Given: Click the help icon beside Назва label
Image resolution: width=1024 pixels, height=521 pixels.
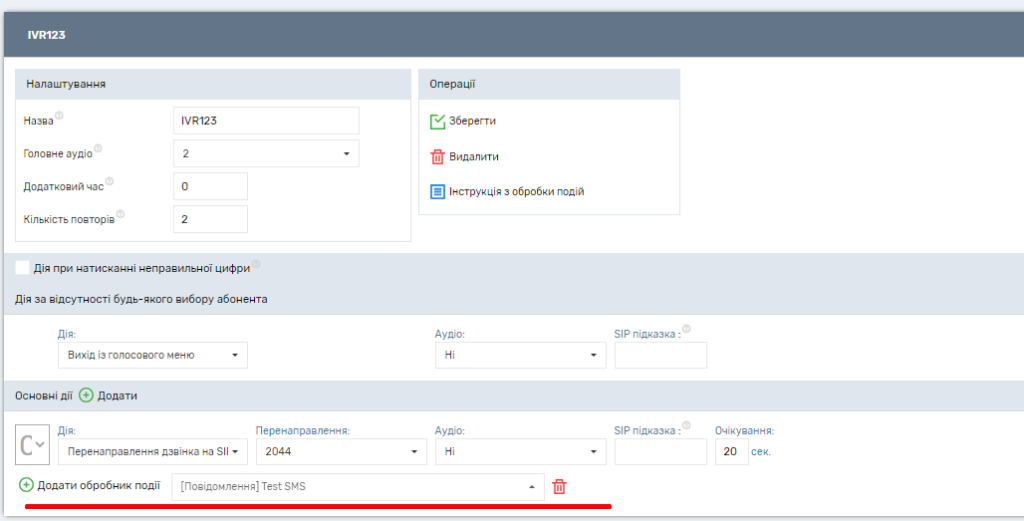Looking at the screenshot, I should 59,116.
